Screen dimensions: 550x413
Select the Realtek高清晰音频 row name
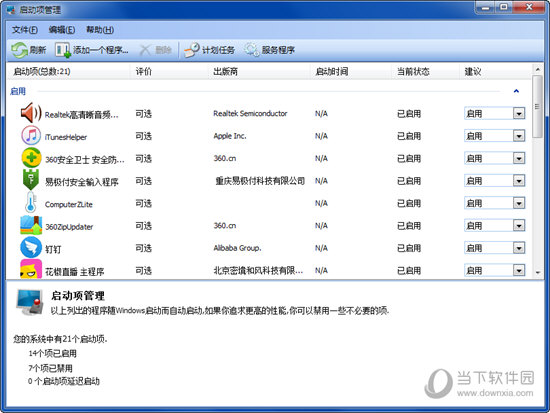(82, 115)
